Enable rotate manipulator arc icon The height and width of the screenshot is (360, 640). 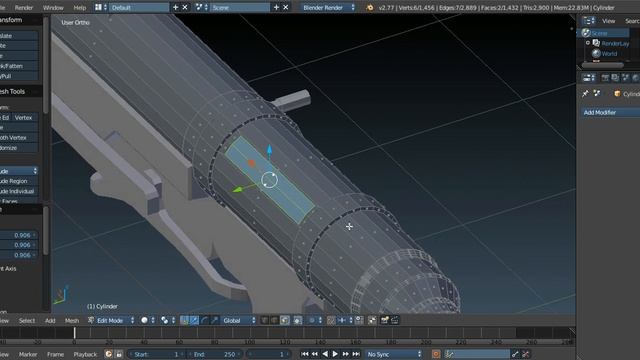point(204,320)
